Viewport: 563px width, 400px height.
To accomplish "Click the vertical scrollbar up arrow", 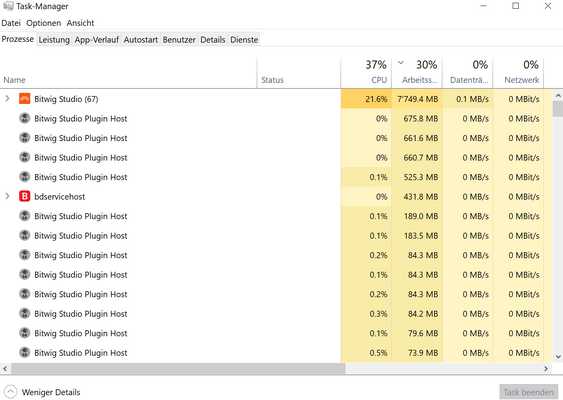I will tap(558, 96).
